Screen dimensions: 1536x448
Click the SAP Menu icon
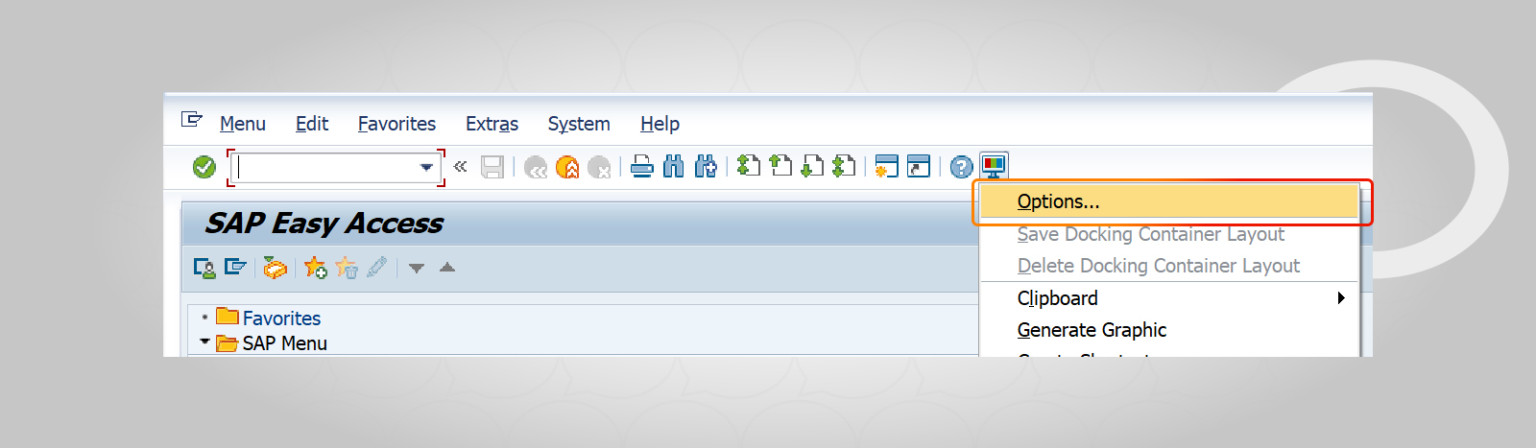(236, 267)
